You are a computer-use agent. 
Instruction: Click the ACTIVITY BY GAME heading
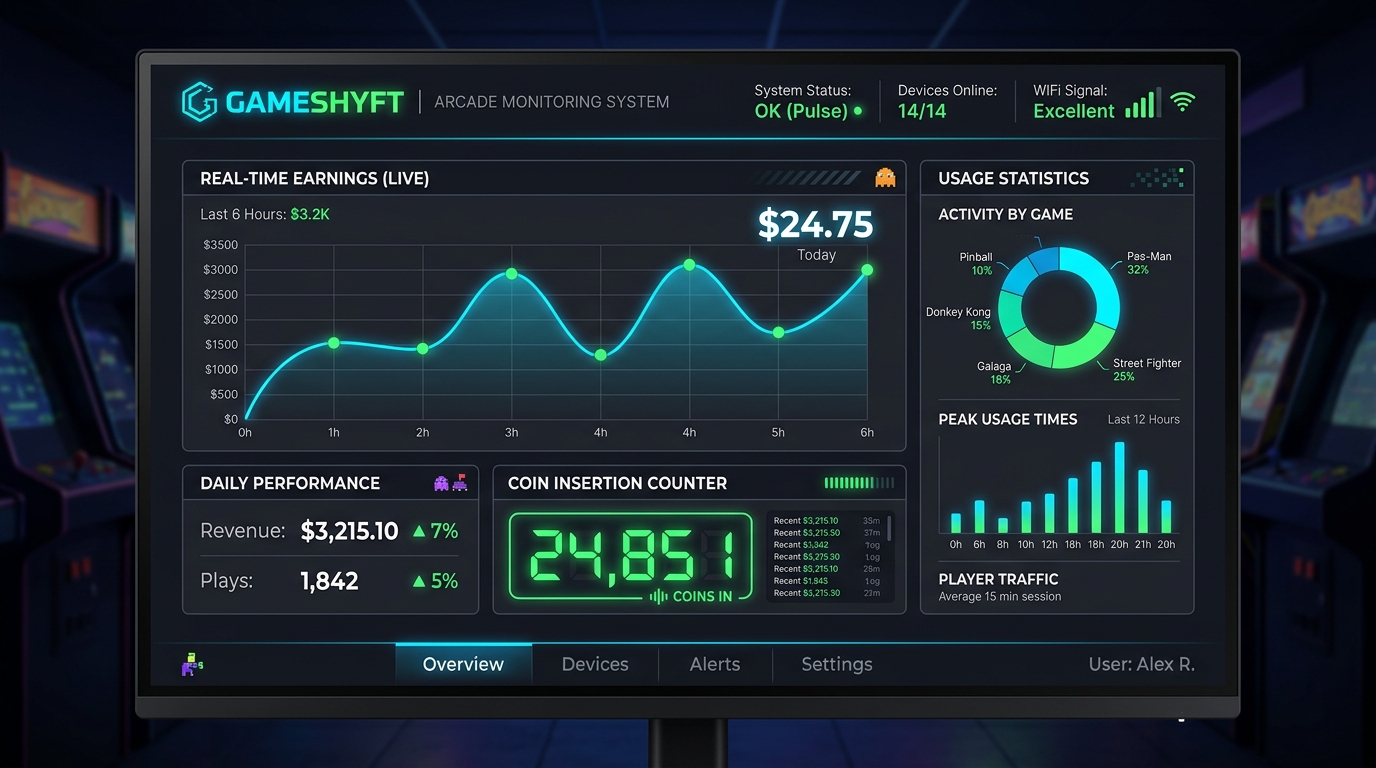pos(1005,214)
